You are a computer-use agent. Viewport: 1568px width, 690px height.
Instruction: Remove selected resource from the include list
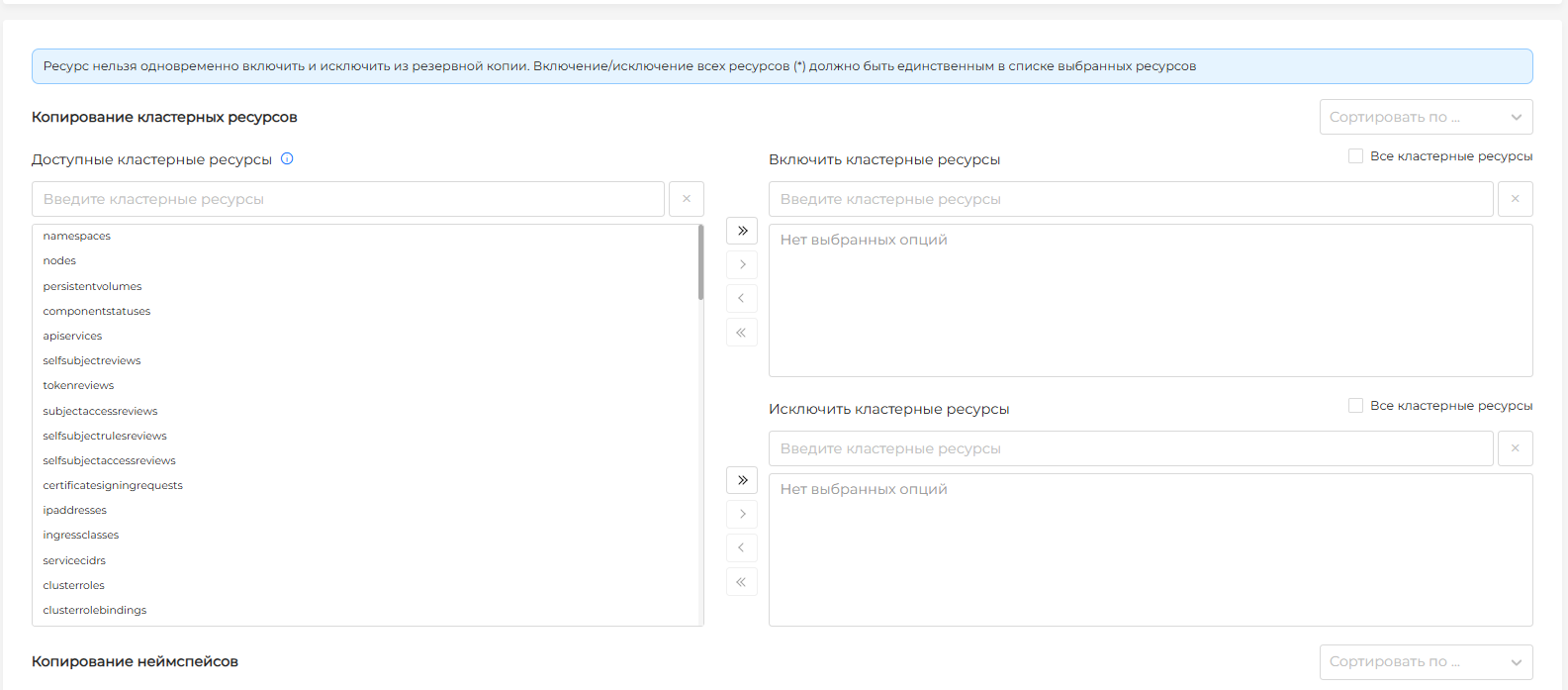coord(742,298)
